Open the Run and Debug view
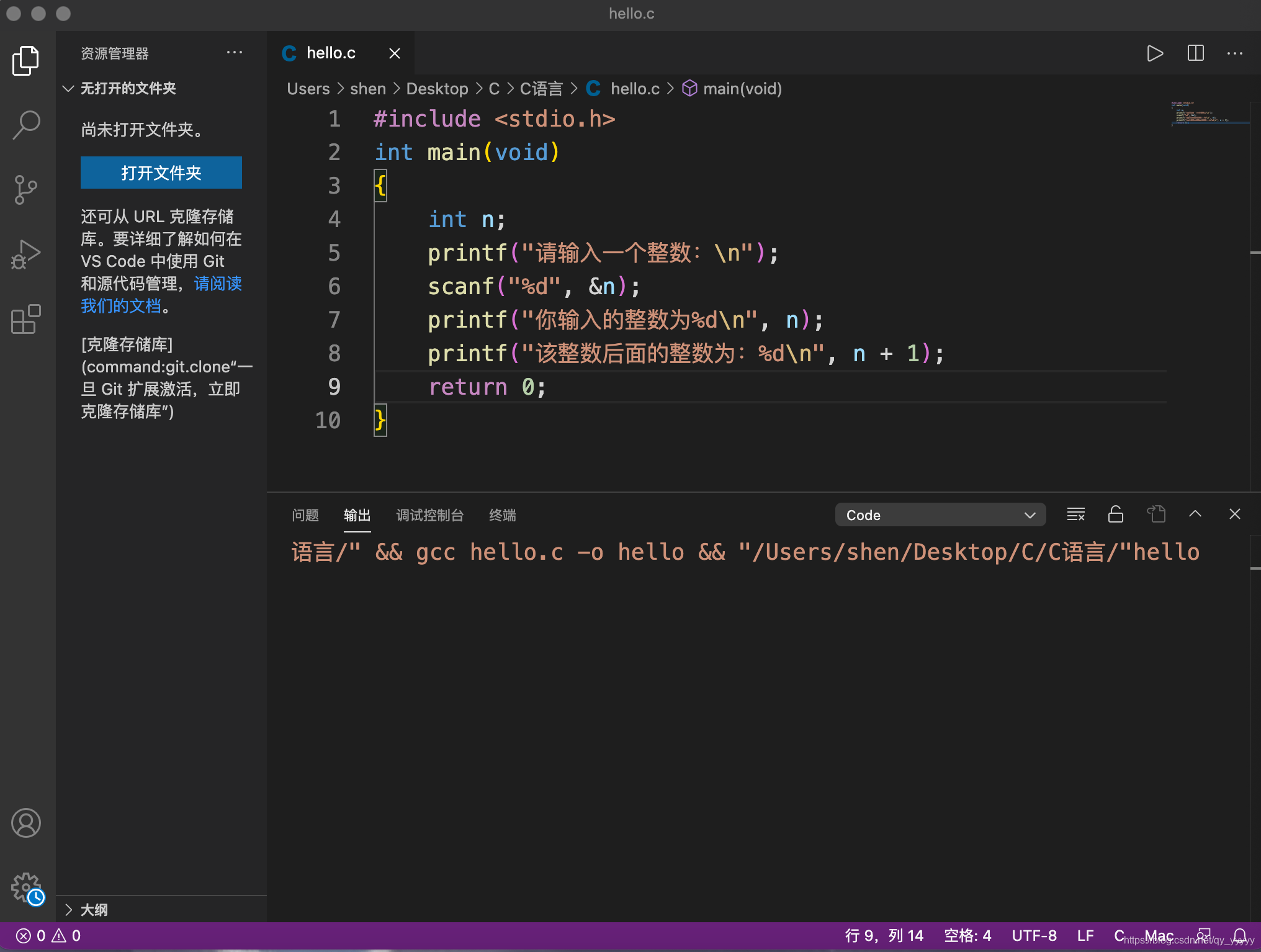Image resolution: width=1261 pixels, height=952 pixels. (x=26, y=254)
